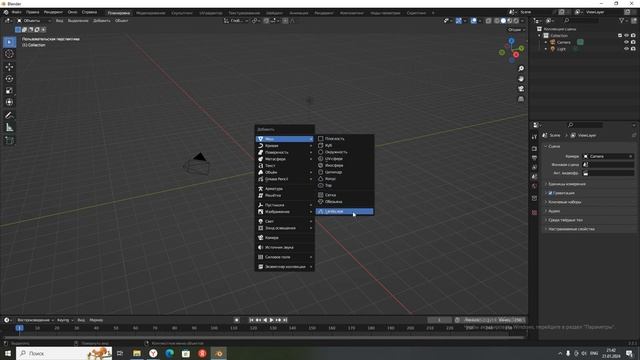Toggle render camera icon for Light row
This screenshot has width=640, height=360.
633,49
